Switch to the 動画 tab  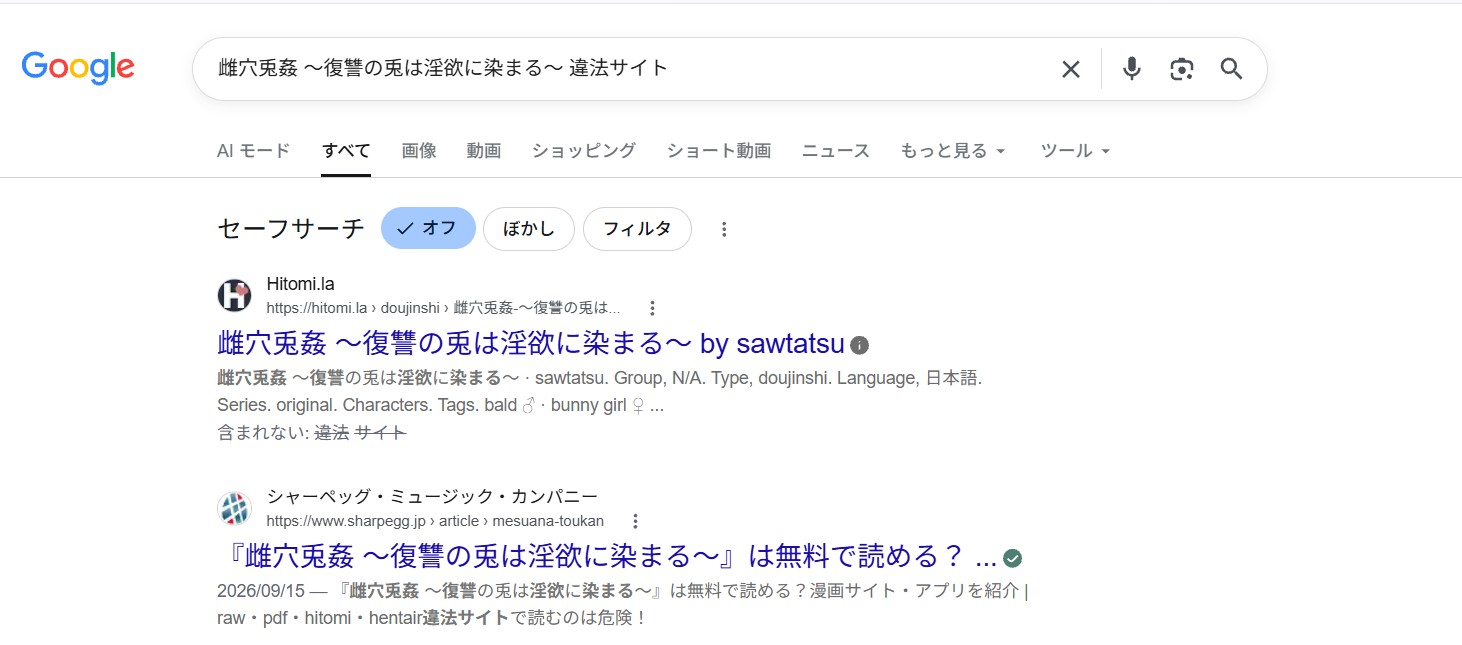[484, 151]
